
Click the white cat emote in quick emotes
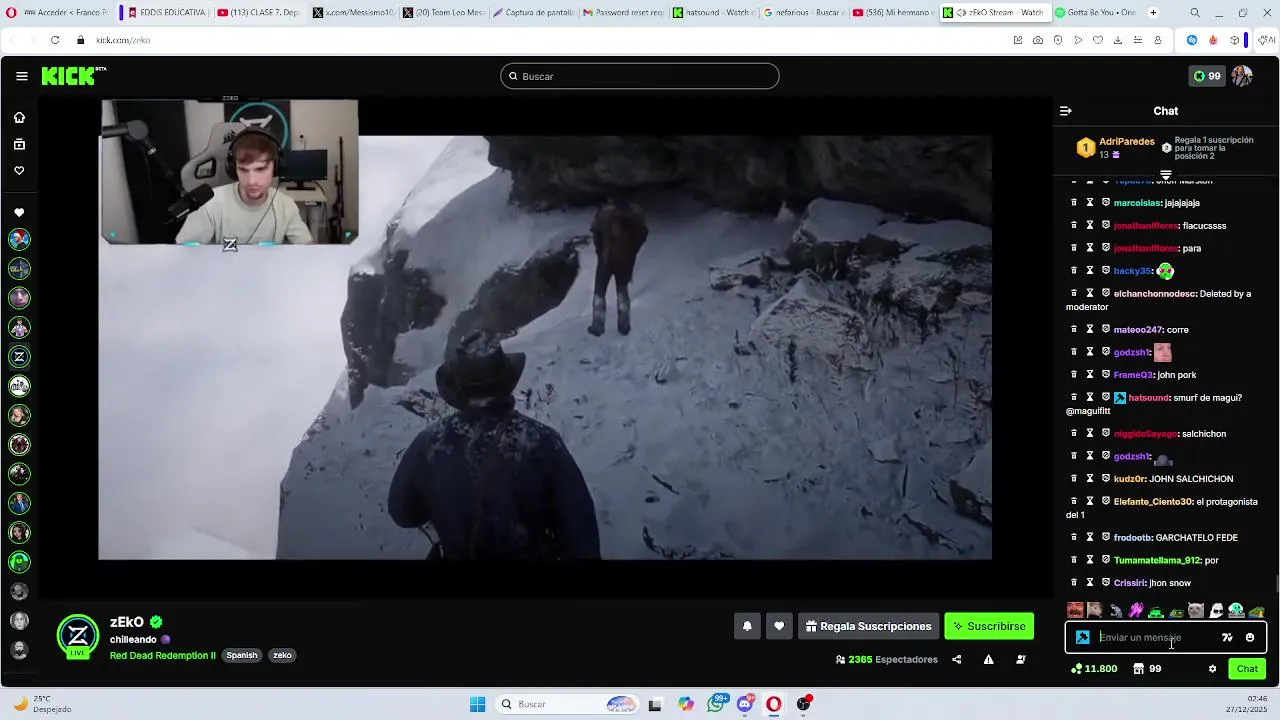[x=1196, y=610]
